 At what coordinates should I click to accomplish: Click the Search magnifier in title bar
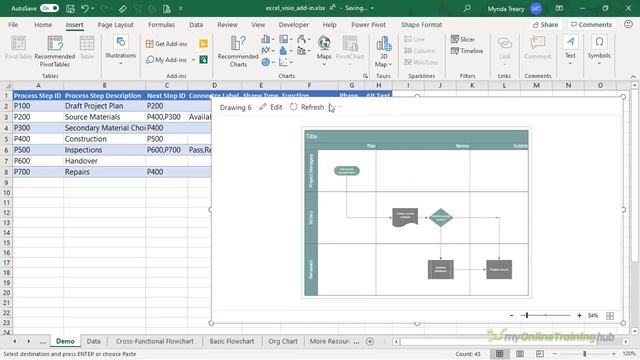pos(467,8)
